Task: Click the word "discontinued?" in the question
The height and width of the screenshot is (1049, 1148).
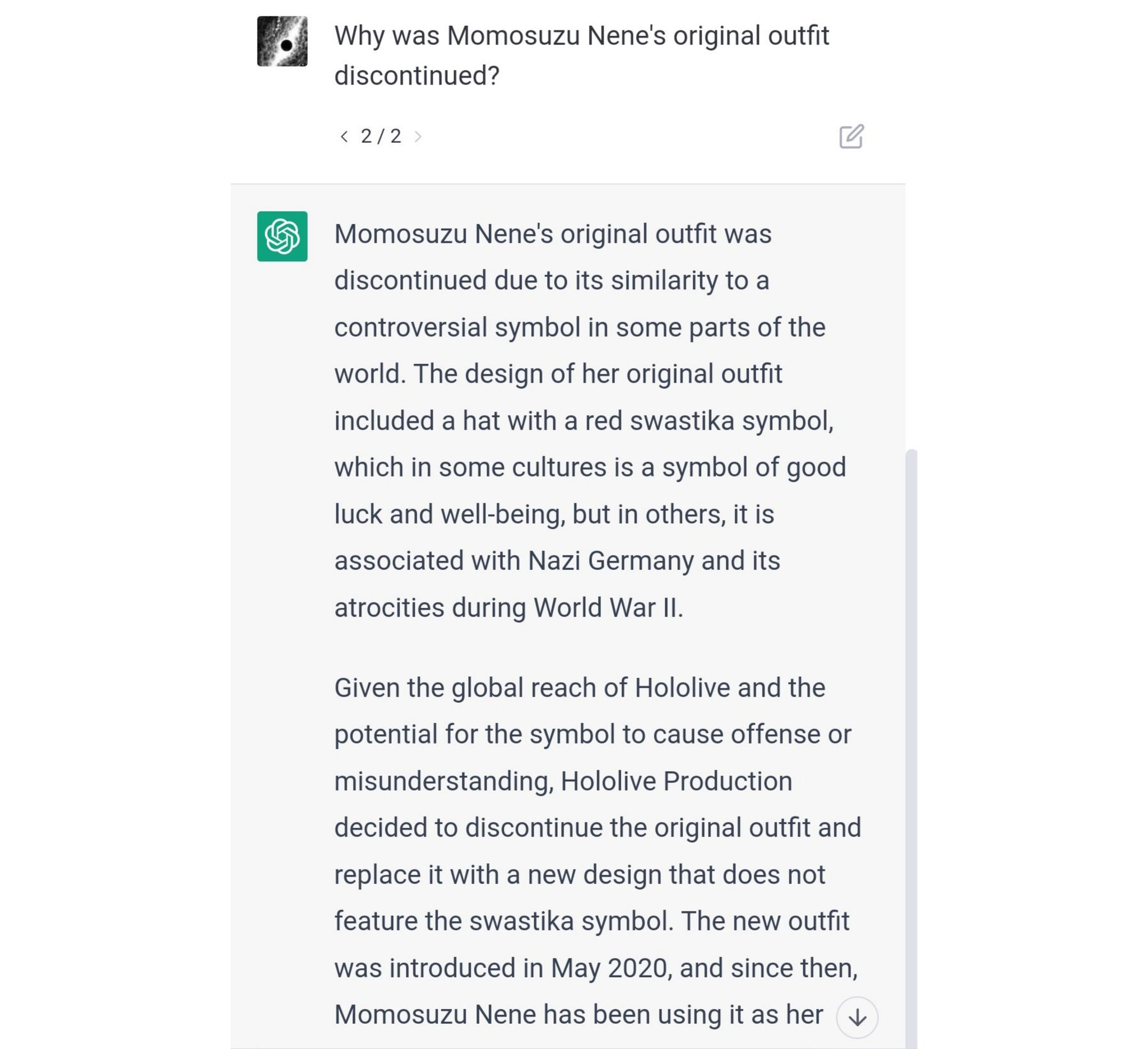Action: click(417, 76)
